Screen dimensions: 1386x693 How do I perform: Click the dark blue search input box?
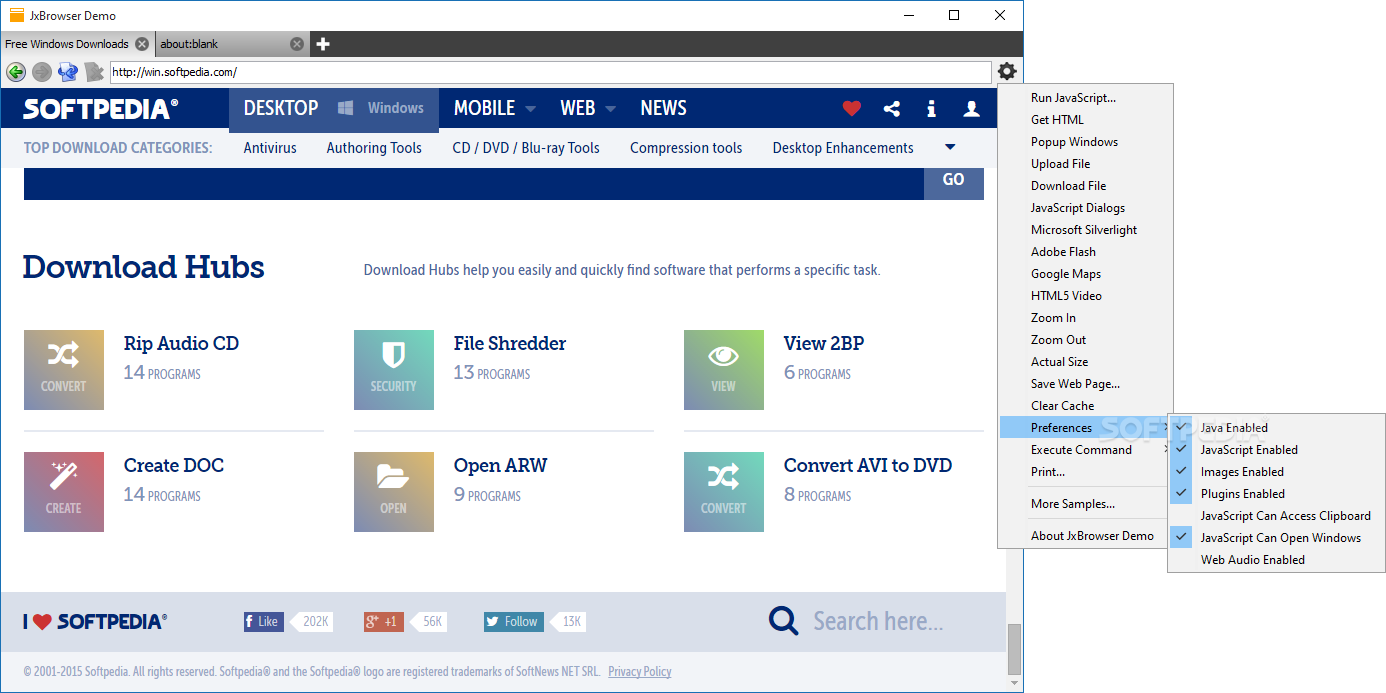coord(474,184)
